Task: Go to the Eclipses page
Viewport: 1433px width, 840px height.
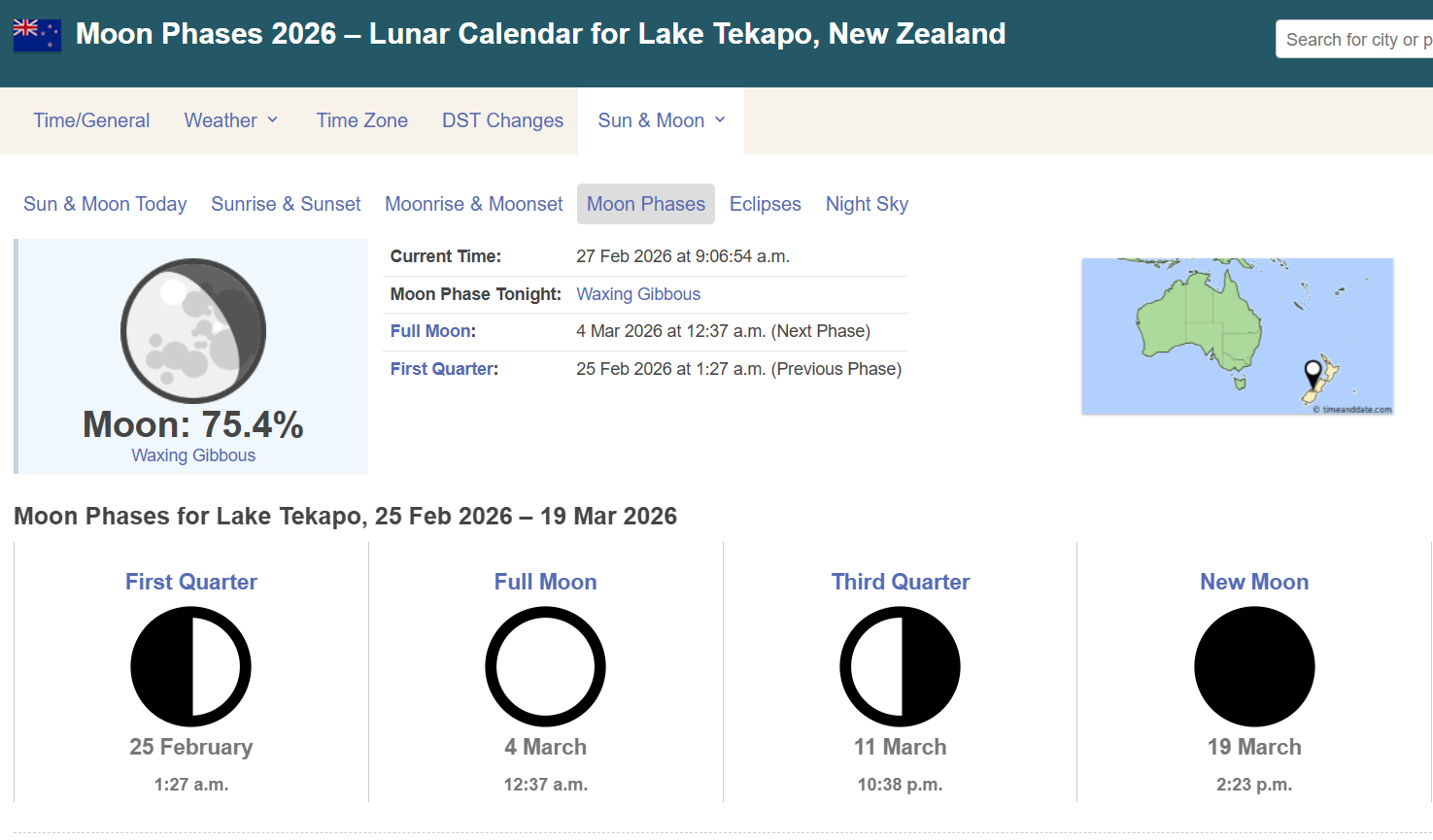Action: pos(765,204)
